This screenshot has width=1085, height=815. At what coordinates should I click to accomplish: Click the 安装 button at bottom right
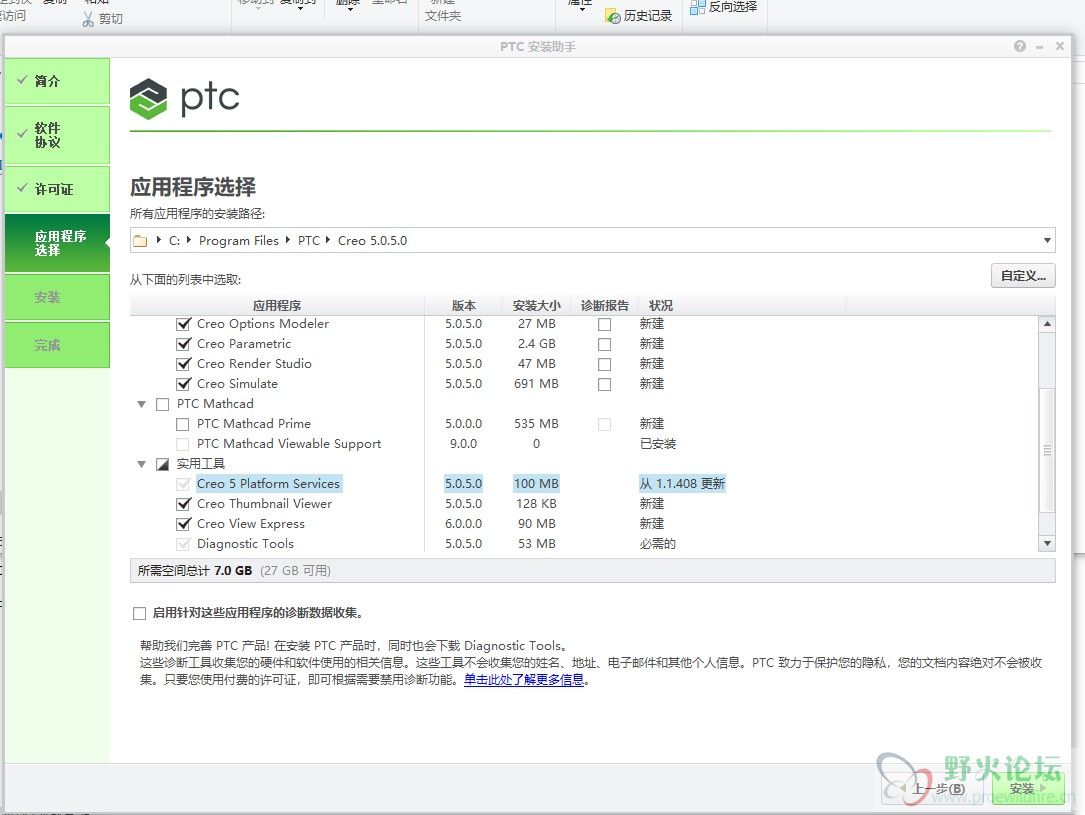point(1027,789)
